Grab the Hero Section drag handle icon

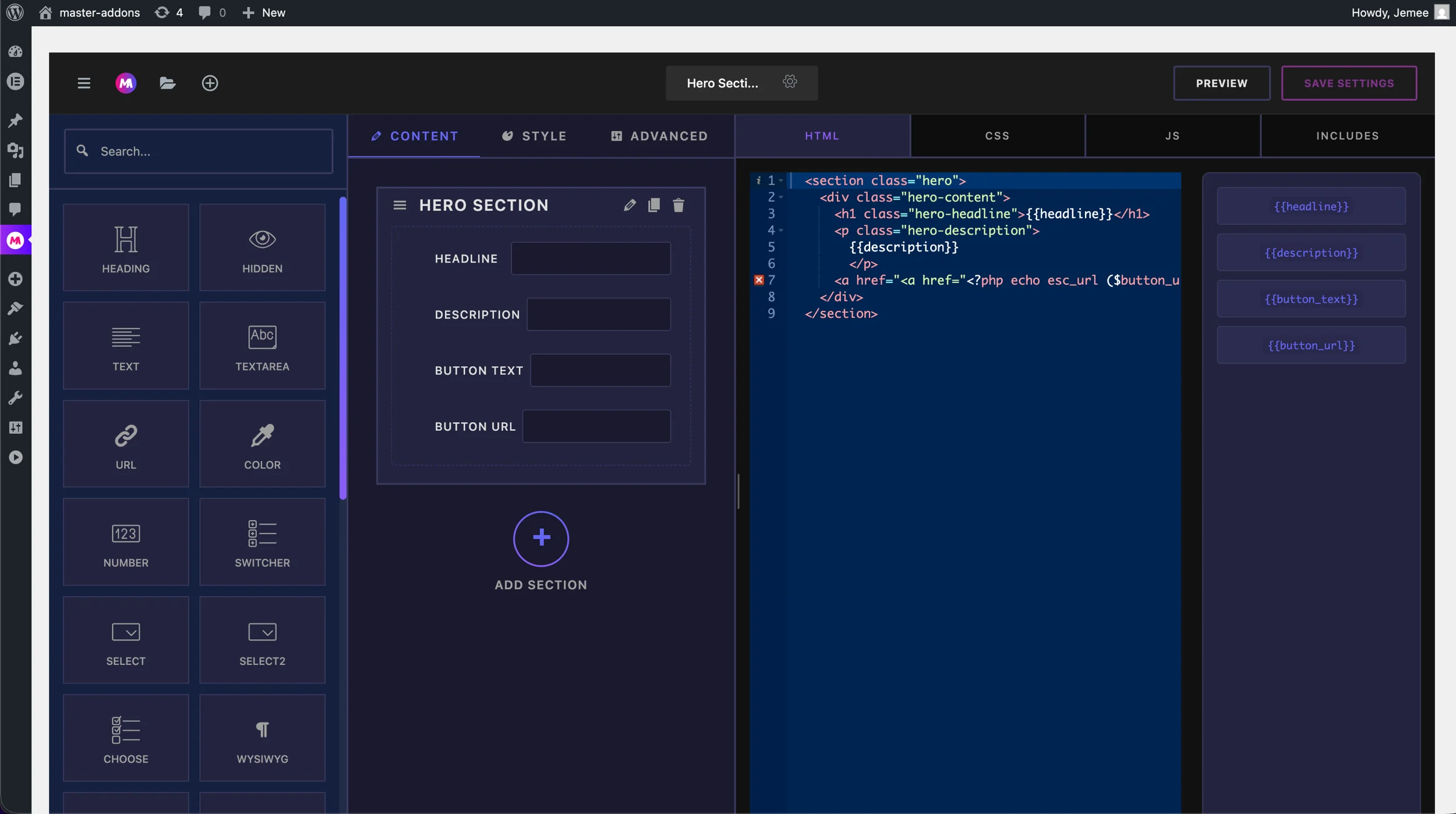pyautogui.click(x=400, y=206)
